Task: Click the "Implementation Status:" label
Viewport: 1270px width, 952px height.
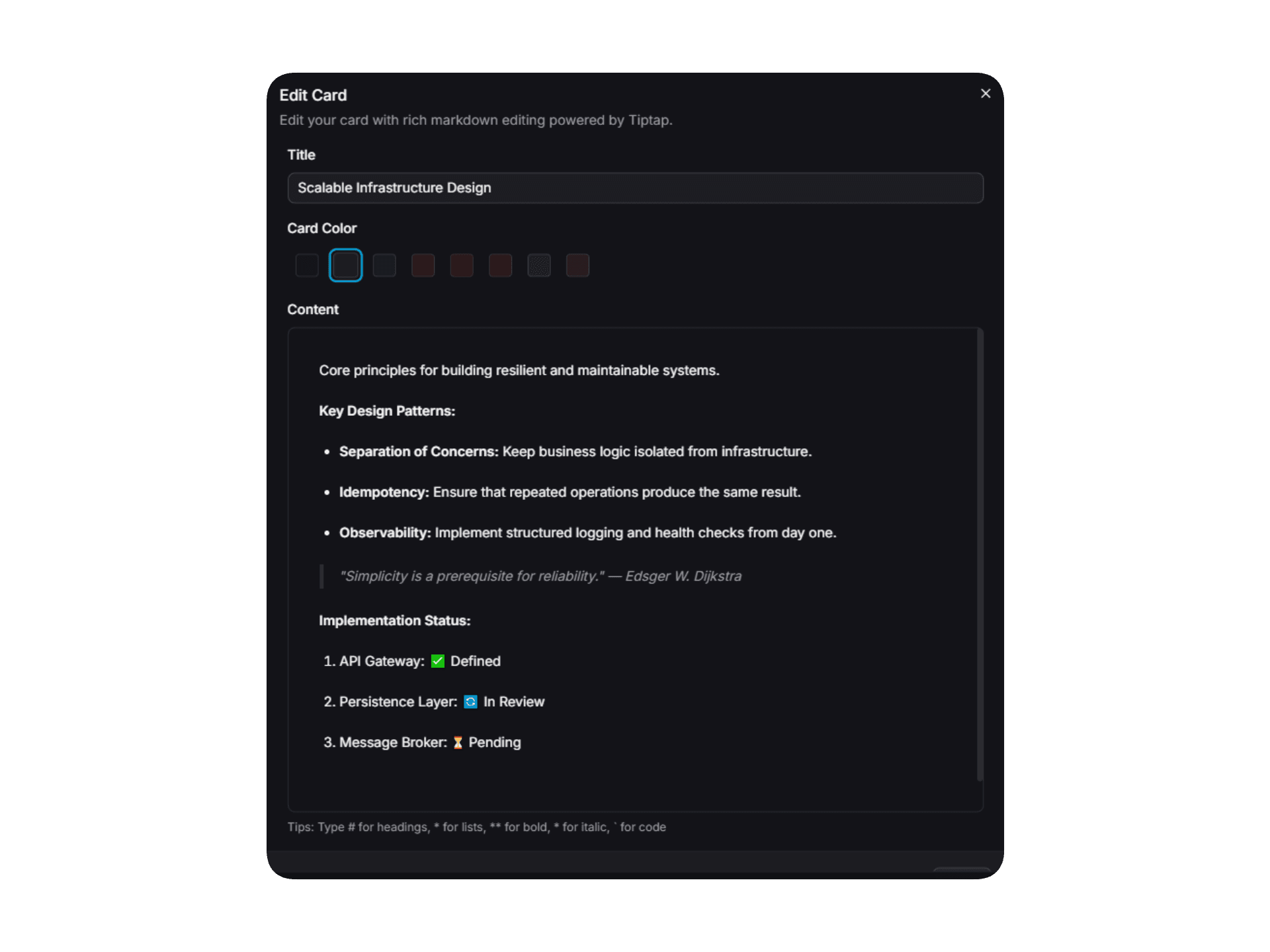Action: pyautogui.click(x=395, y=620)
